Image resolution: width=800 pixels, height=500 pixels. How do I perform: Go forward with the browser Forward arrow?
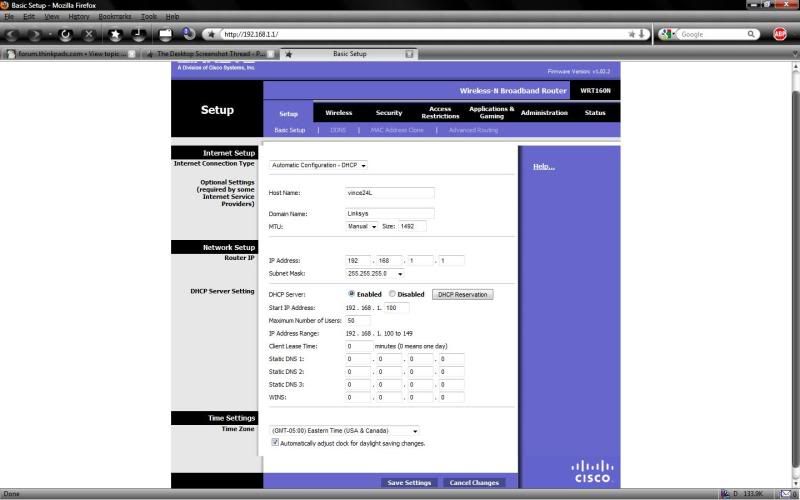pyautogui.click(x=35, y=35)
